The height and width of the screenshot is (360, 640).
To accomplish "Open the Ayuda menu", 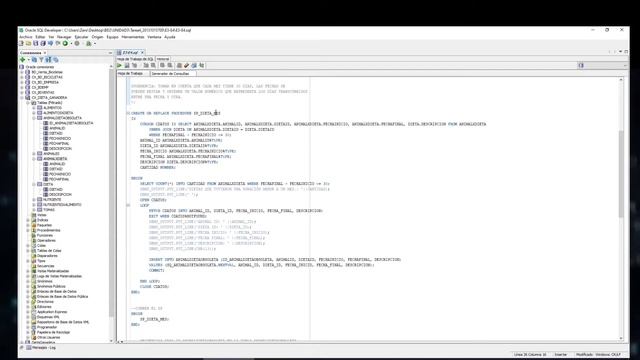I will [170, 37].
